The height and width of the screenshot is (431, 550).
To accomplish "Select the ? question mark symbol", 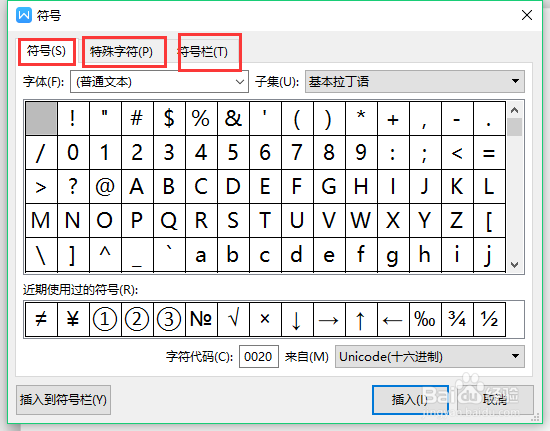I will (73, 187).
